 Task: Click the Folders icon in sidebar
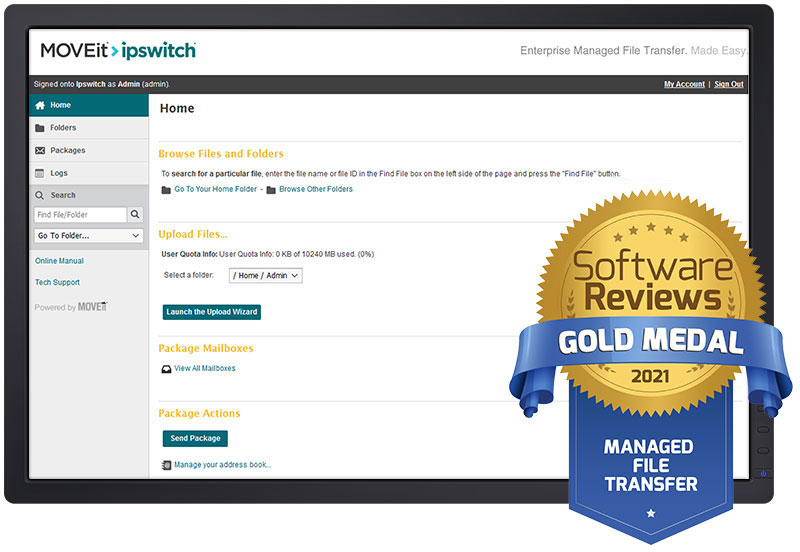coord(40,128)
